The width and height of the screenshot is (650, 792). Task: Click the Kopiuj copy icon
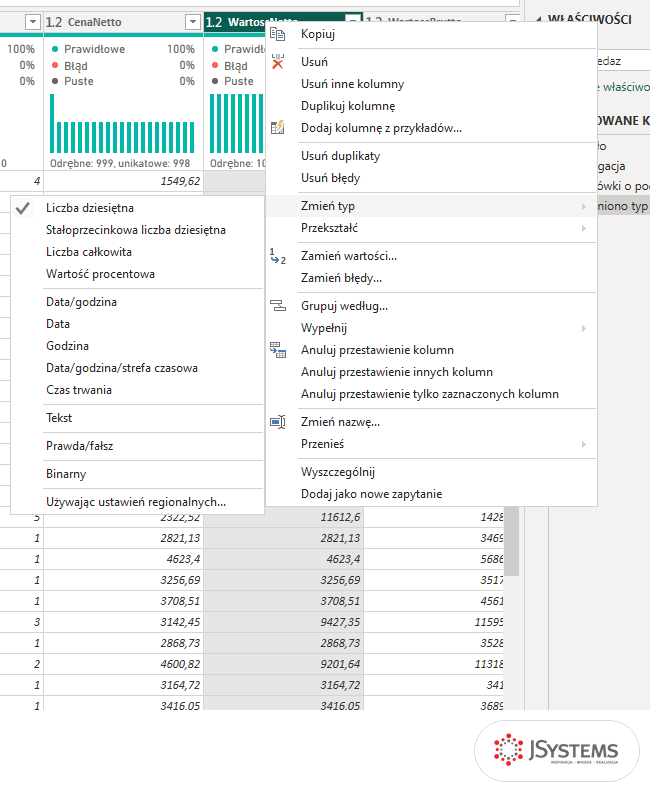coord(277,34)
